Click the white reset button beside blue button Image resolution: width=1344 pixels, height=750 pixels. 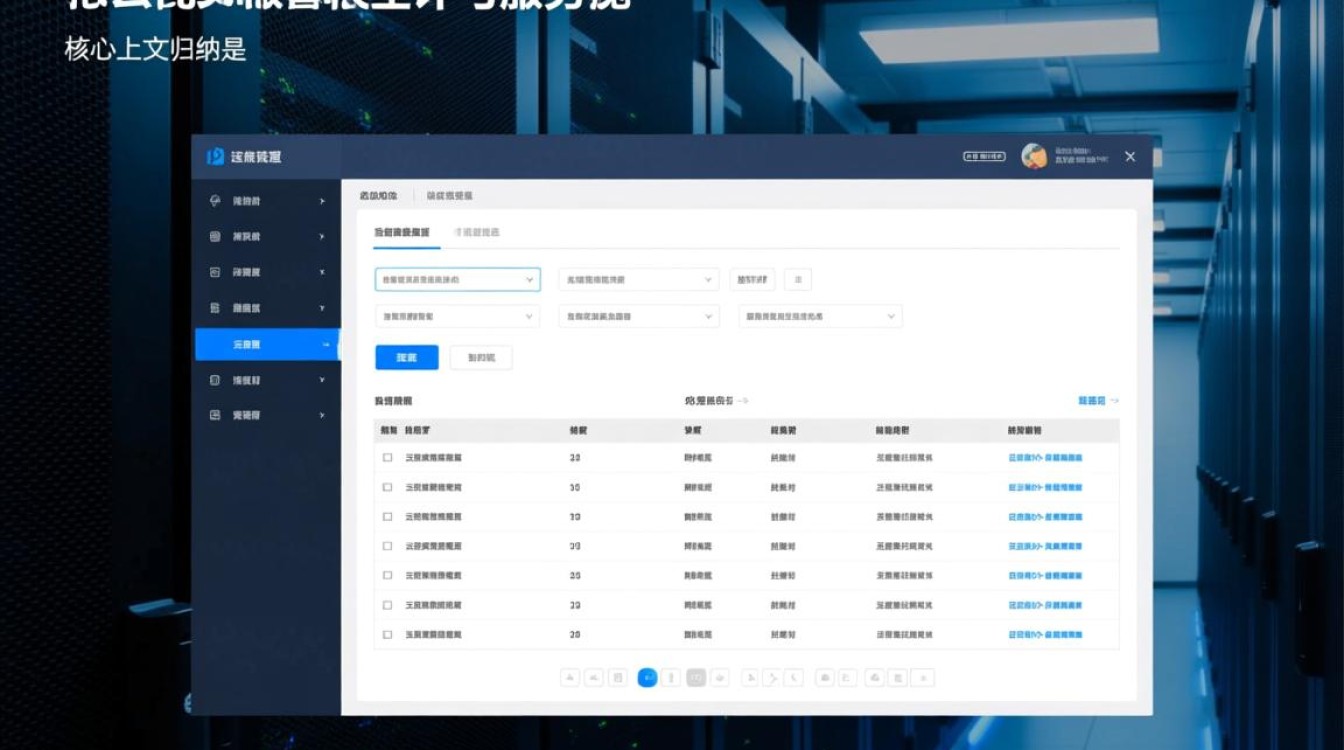click(x=480, y=357)
